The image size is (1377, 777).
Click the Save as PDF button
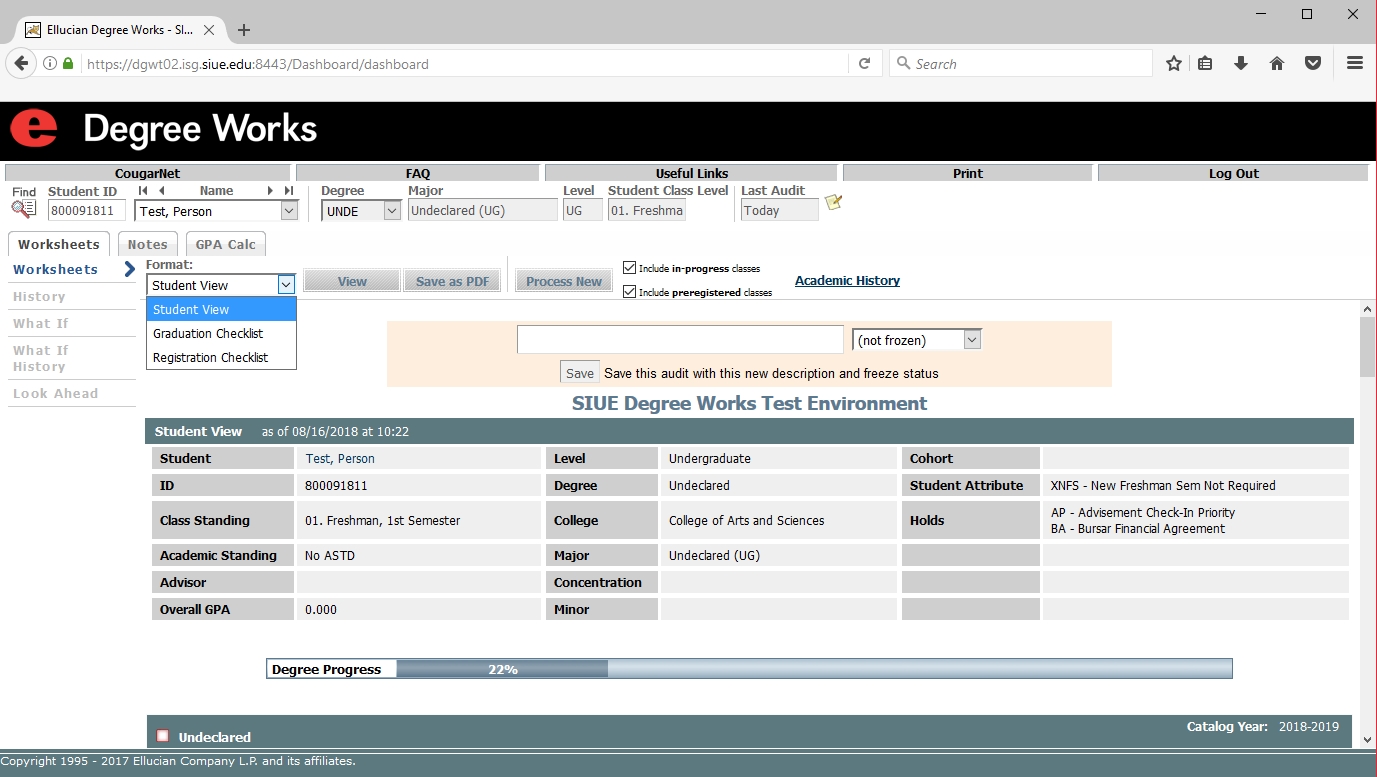click(x=452, y=281)
